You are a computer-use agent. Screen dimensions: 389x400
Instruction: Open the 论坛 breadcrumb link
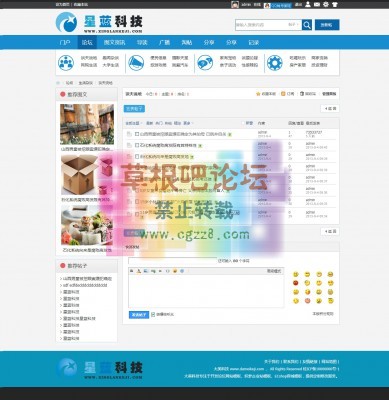tap(69, 83)
